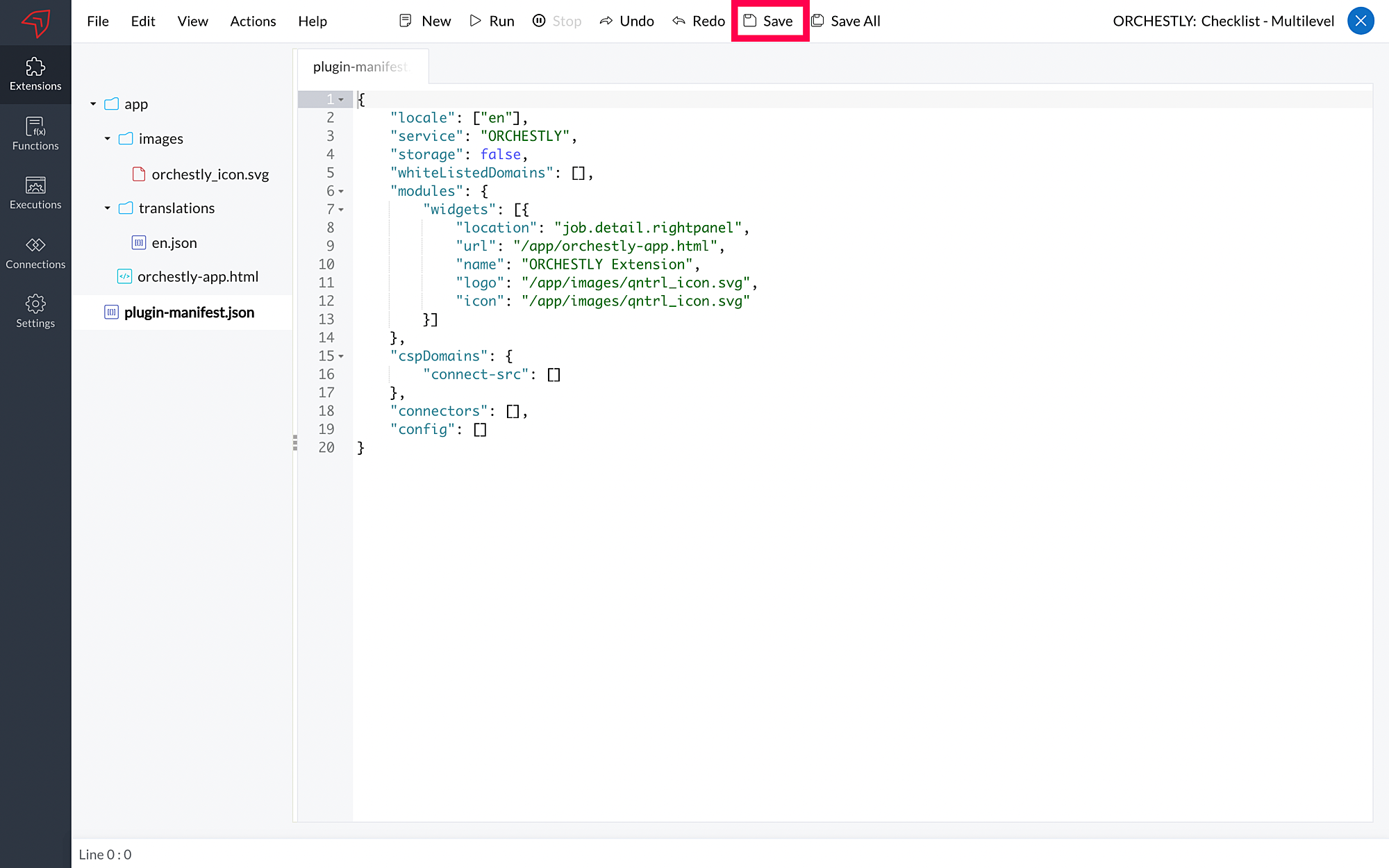Close the editor with blue X button
1389x868 pixels.
pyautogui.click(x=1361, y=21)
